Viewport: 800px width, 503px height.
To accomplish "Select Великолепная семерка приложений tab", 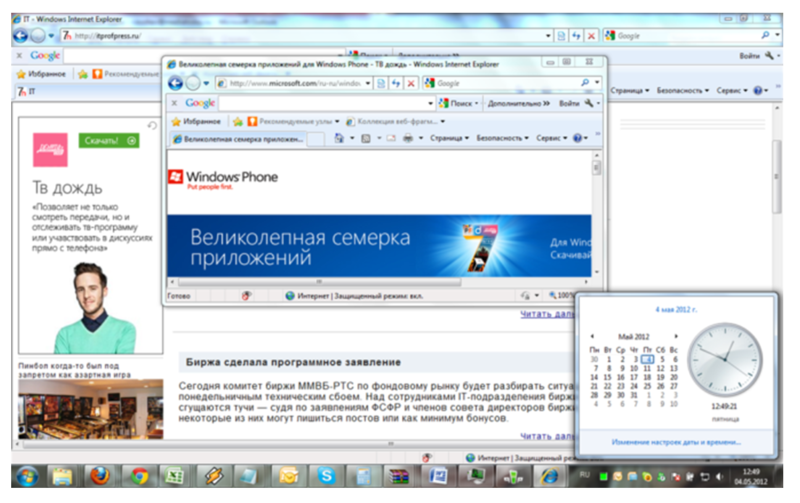I will click(x=238, y=139).
